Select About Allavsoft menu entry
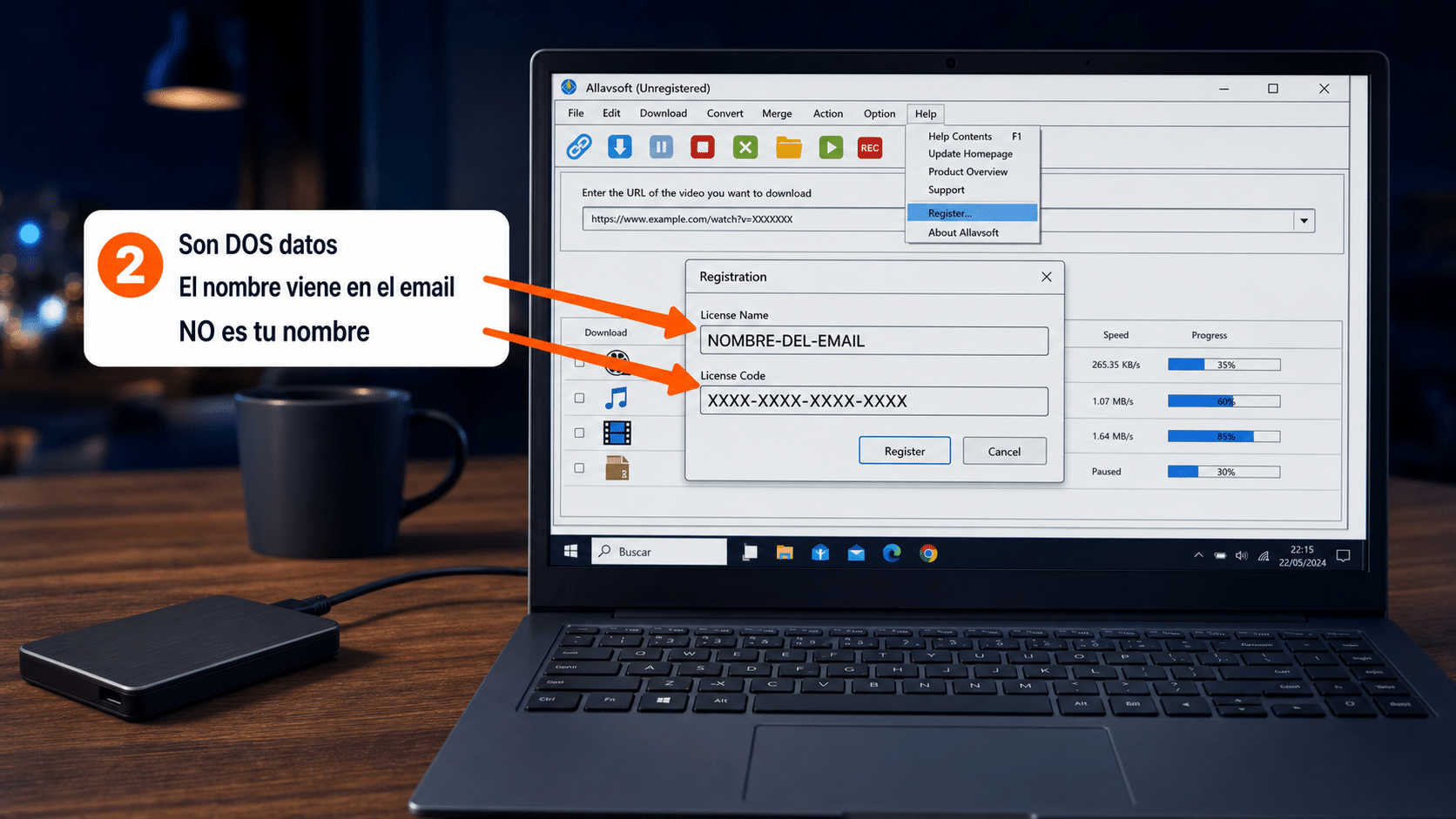Image resolution: width=1456 pixels, height=819 pixels. tap(973, 232)
